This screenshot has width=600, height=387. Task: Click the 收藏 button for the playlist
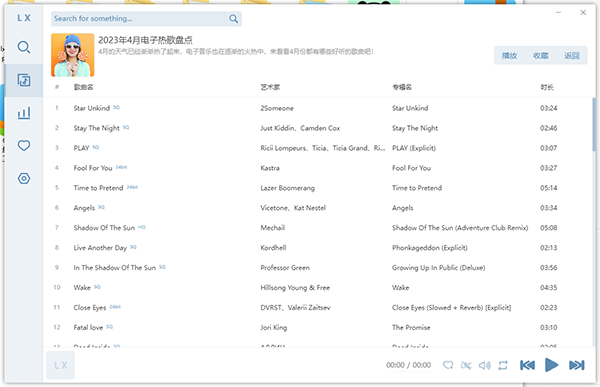(x=540, y=56)
